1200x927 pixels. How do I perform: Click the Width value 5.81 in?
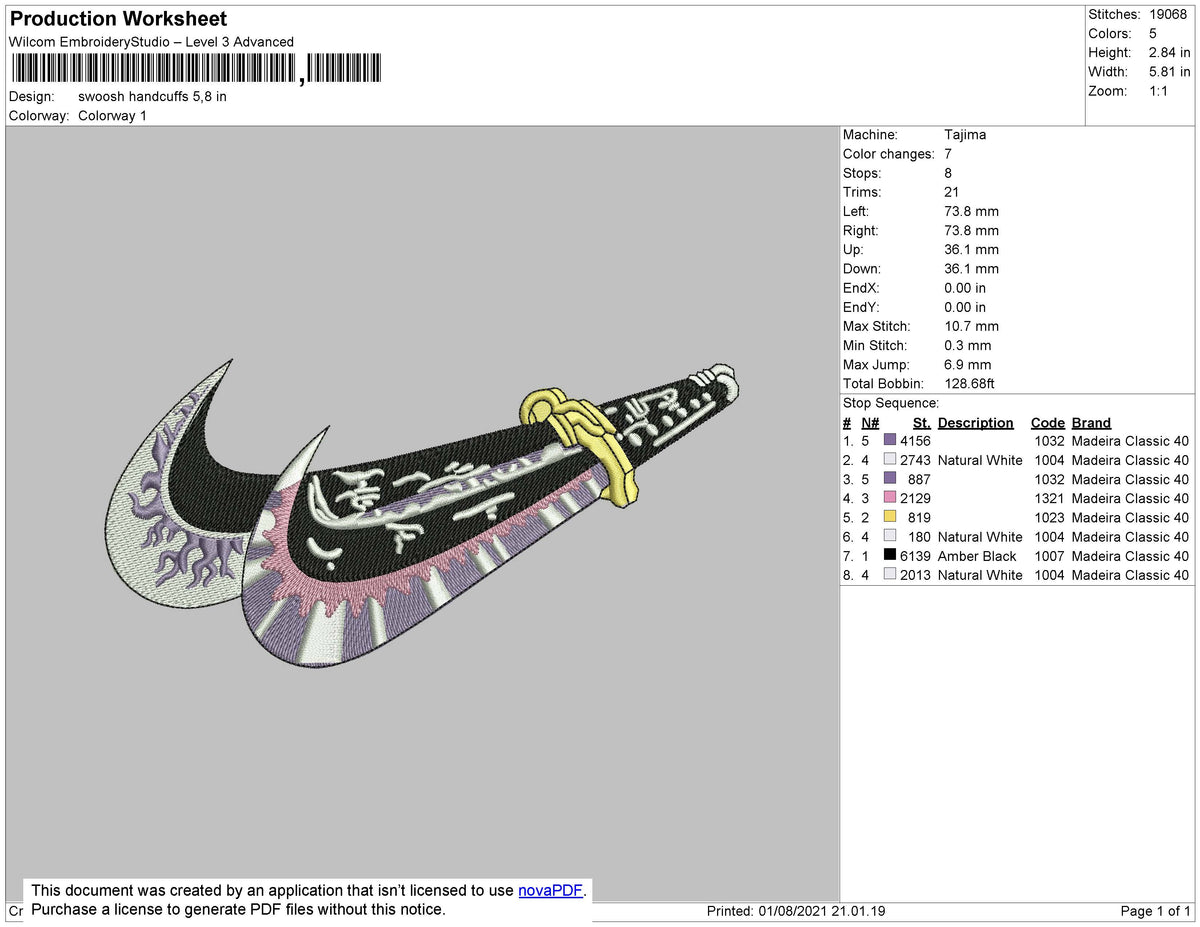click(x=1169, y=72)
